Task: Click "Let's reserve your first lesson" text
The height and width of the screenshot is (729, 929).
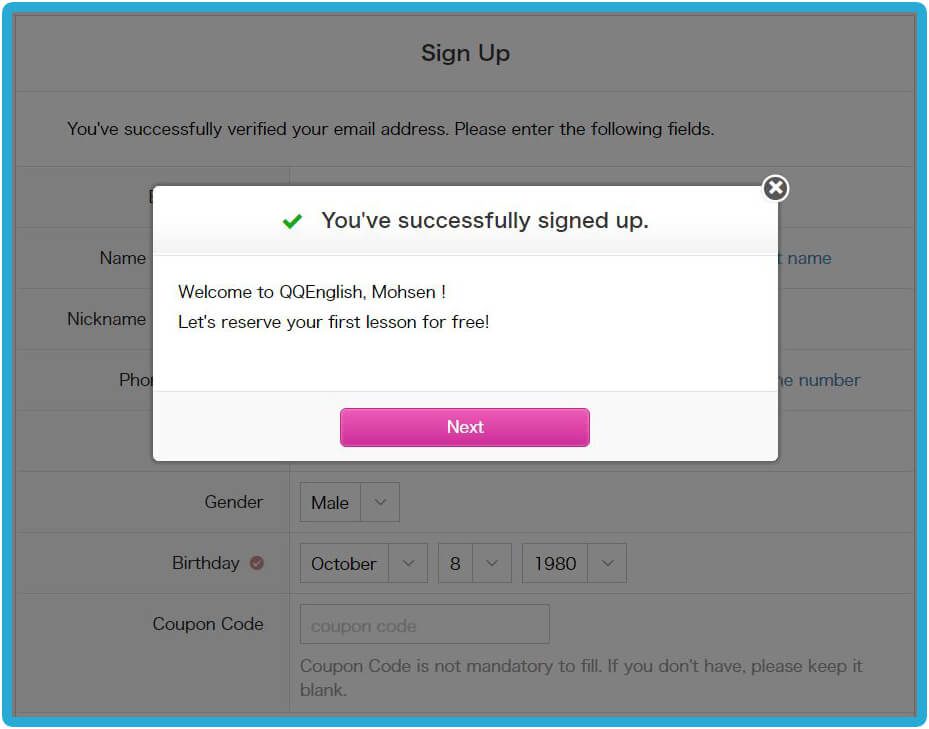Action: 333,322
